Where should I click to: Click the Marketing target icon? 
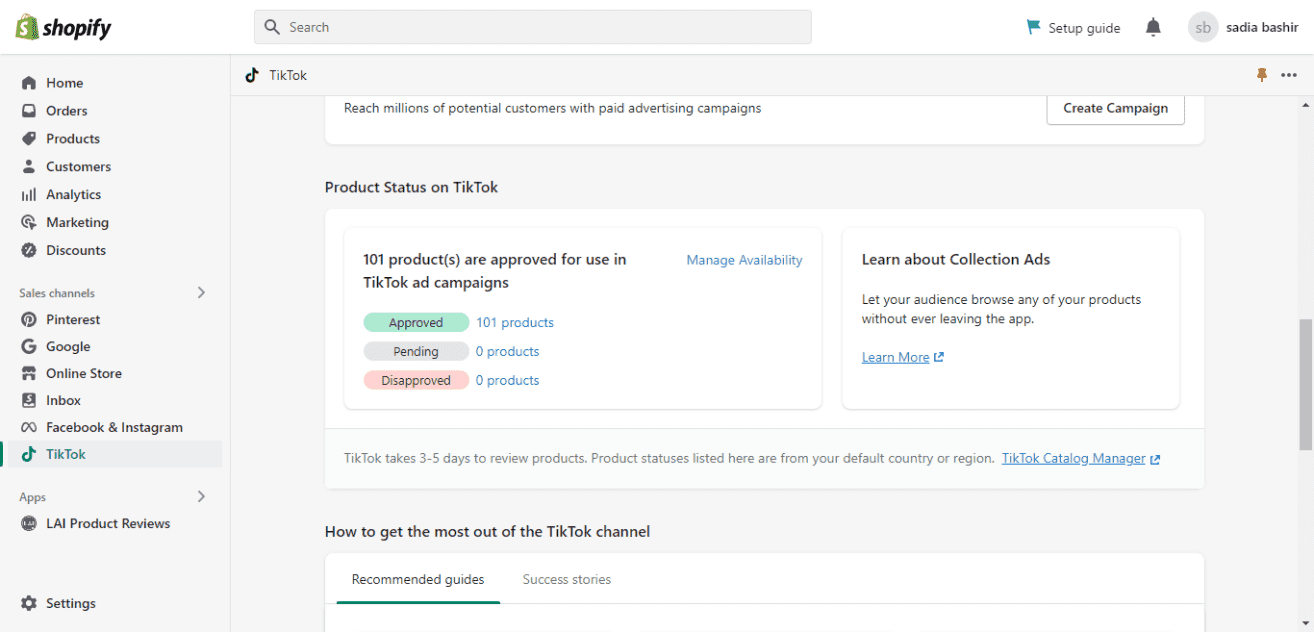click(29, 222)
